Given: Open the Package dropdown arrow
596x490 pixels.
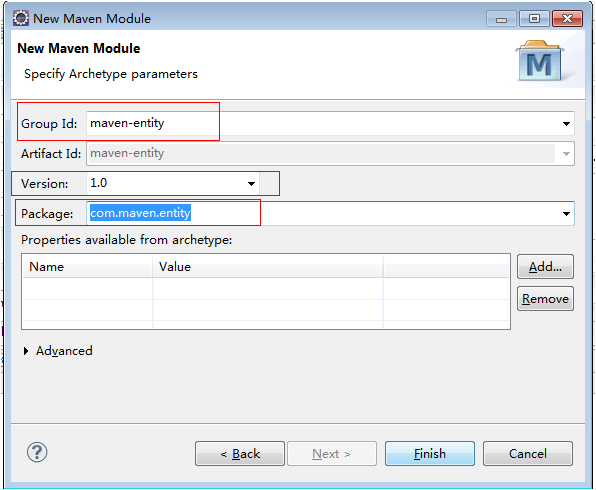Looking at the screenshot, I should 566,214.
